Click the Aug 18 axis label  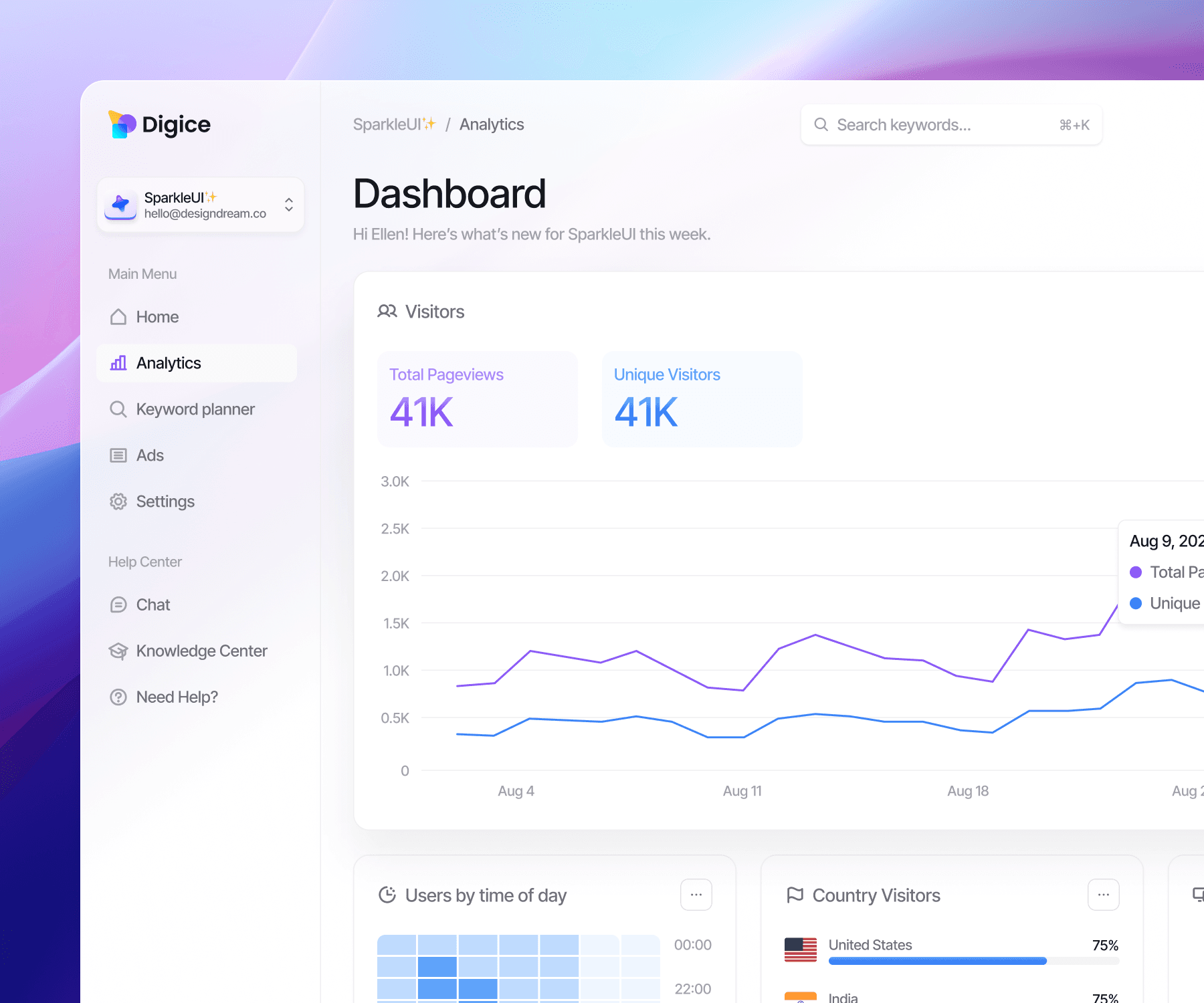(968, 791)
